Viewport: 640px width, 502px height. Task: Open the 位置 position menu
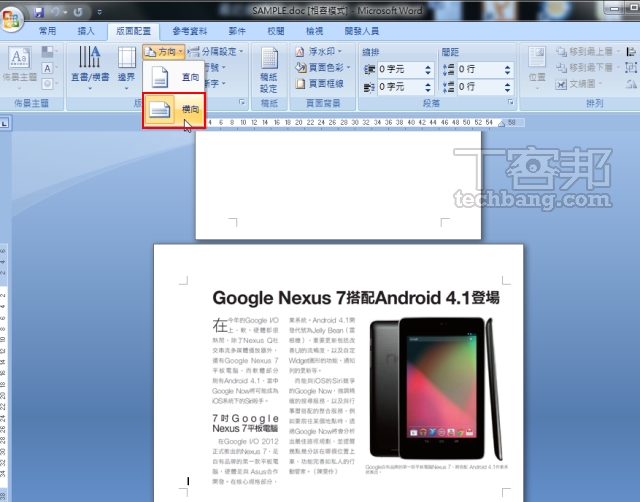click(537, 69)
